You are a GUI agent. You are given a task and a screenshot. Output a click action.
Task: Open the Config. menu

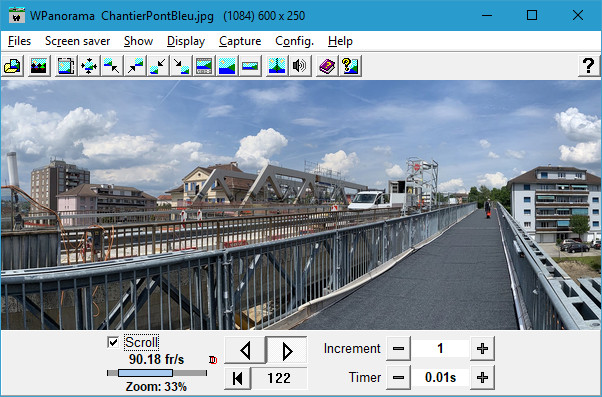click(x=294, y=41)
